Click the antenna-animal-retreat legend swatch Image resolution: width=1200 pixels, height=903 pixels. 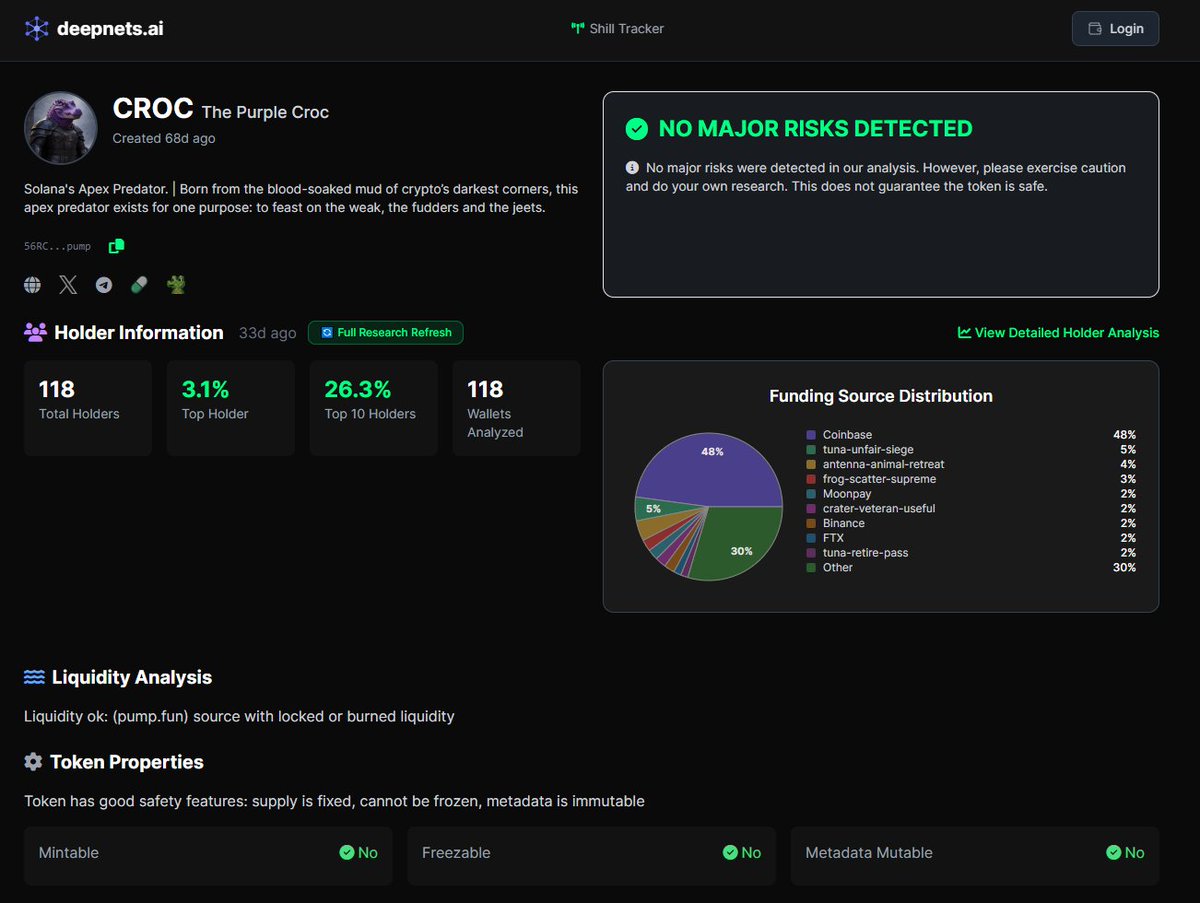click(811, 464)
